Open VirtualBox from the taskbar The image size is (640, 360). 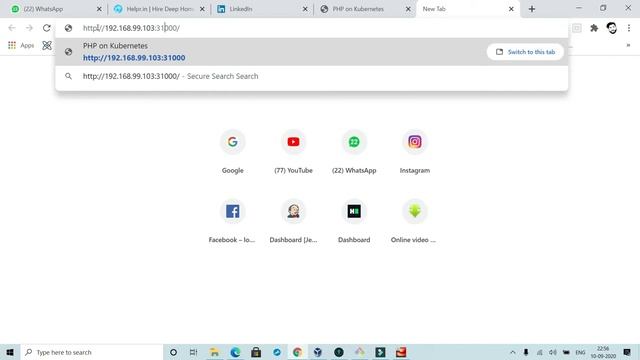(318, 352)
